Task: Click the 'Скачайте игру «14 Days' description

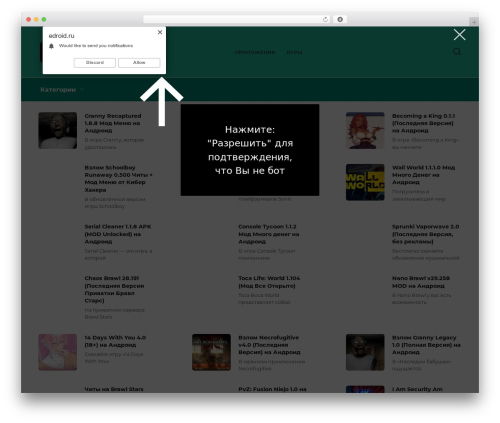Action: pyautogui.click(x=114, y=358)
